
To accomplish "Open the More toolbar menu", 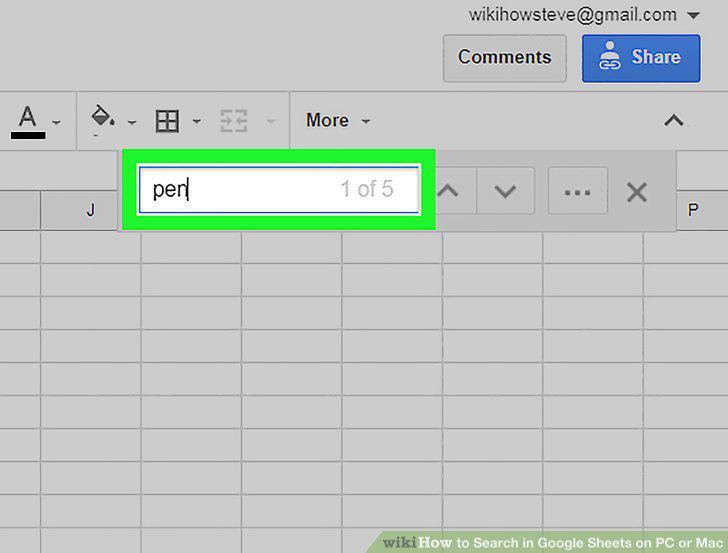I will [338, 121].
